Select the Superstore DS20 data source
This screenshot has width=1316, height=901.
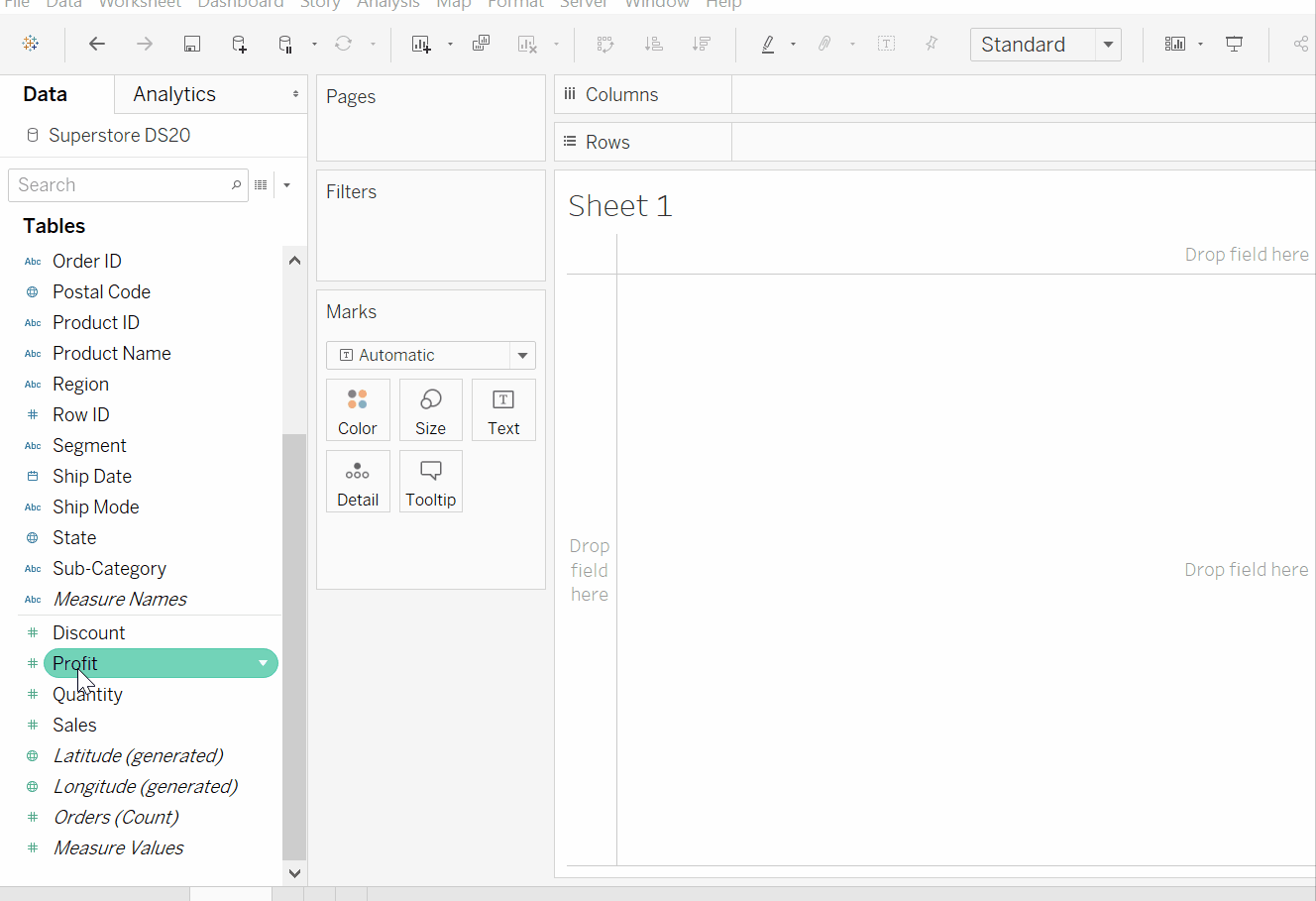(119, 135)
